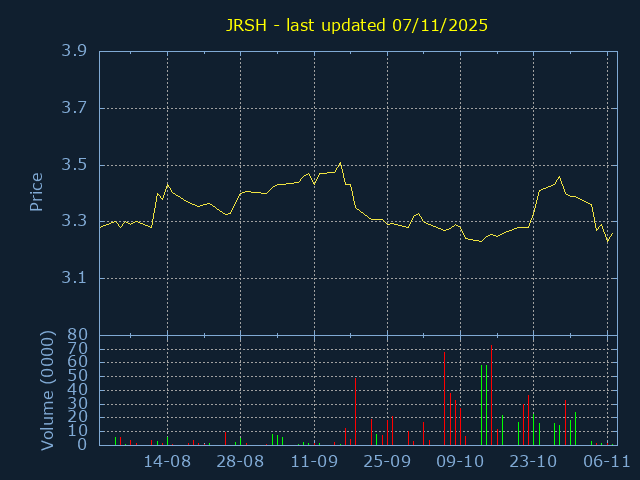The image size is (640, 480).
Task: Select the 80 volume axis label
Action: pyautogui.click(x=78, y=335)
